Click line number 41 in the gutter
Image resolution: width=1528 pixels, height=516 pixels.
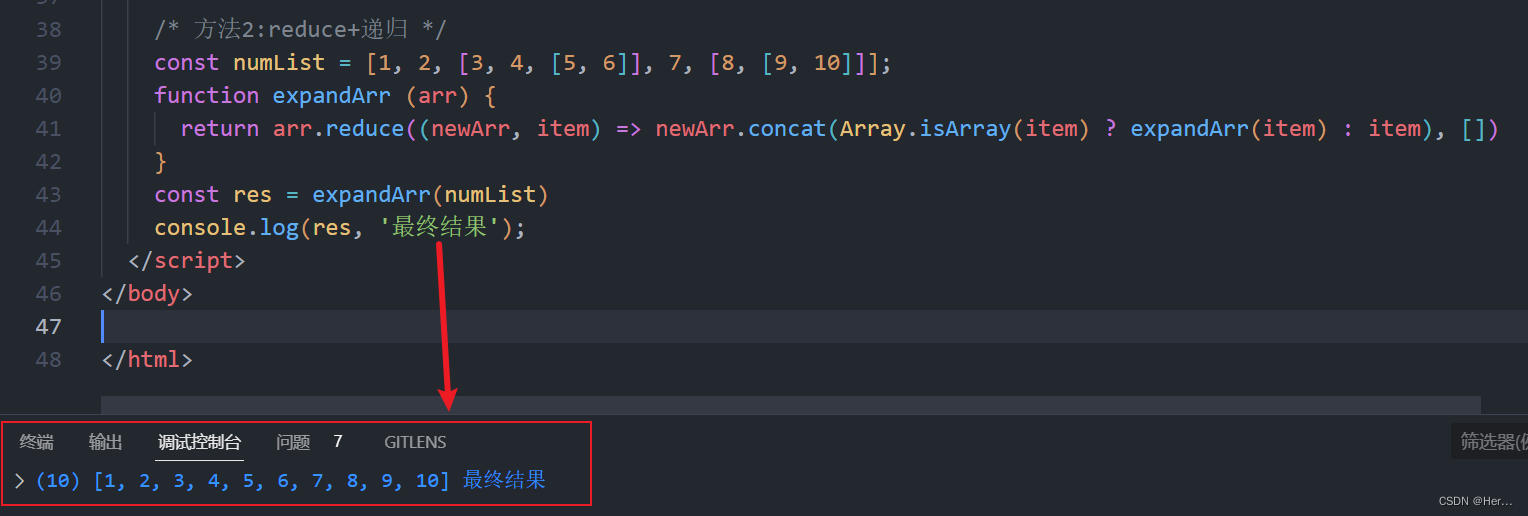[48, 129]
